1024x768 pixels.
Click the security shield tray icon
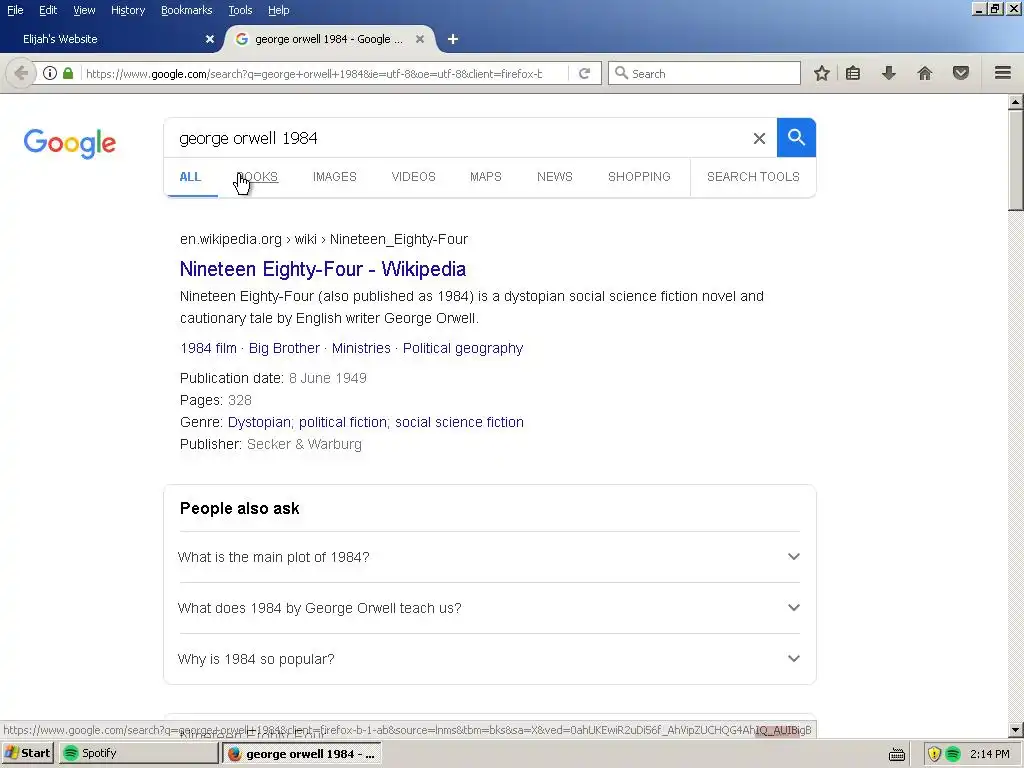pyautogui.click(x=934, y=754)
